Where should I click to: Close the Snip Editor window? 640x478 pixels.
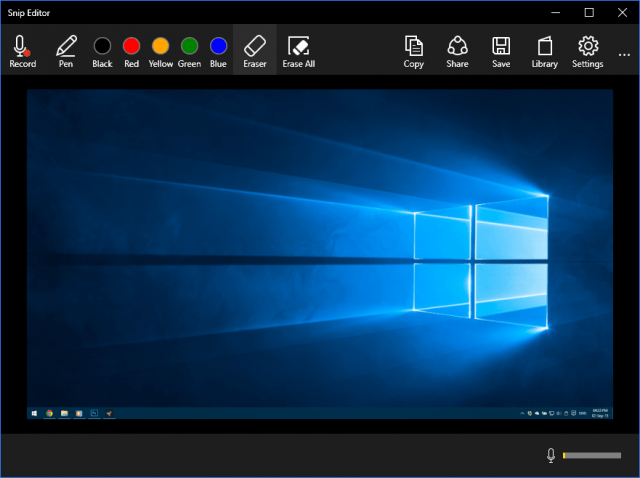click(x=622, y=13)
